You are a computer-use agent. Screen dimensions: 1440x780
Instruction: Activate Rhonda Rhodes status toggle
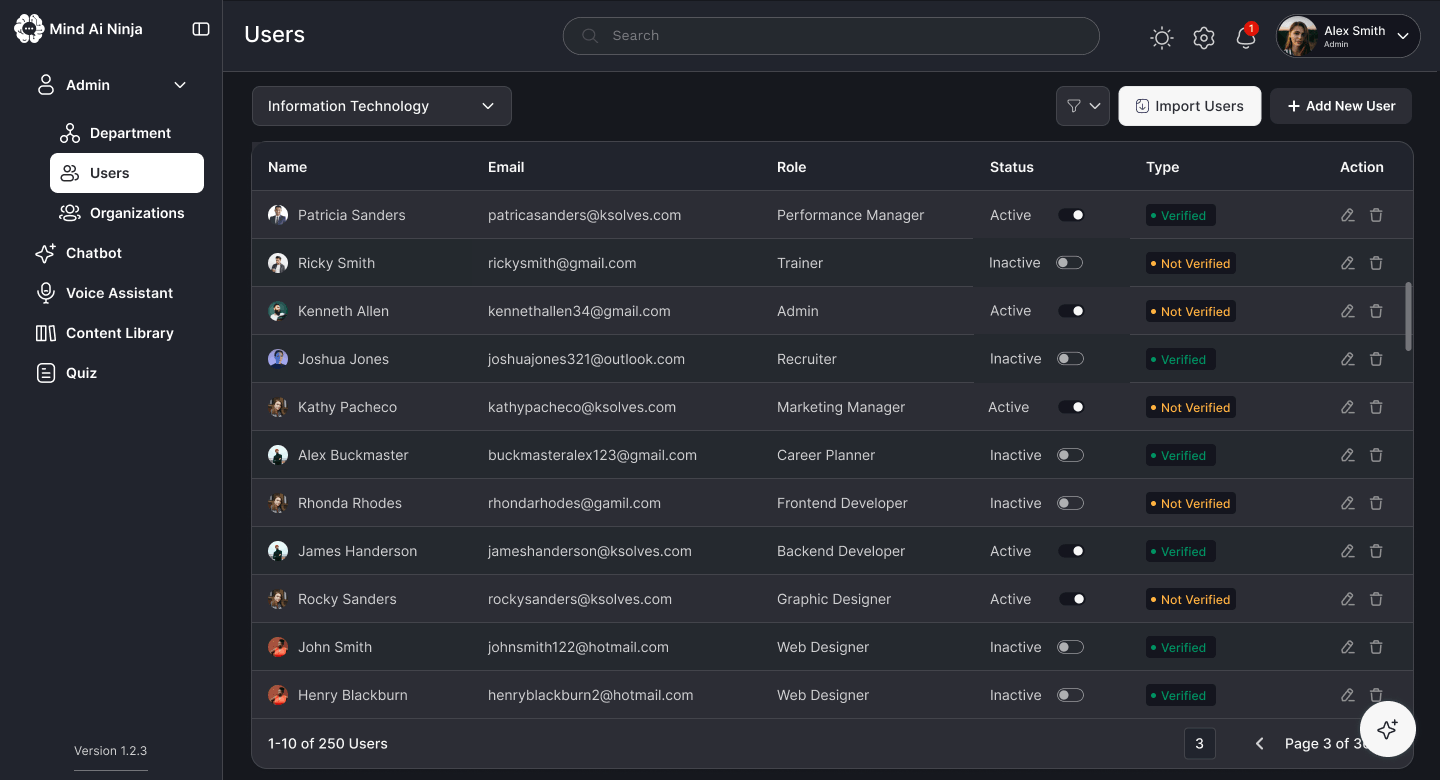pos(1070,503)
